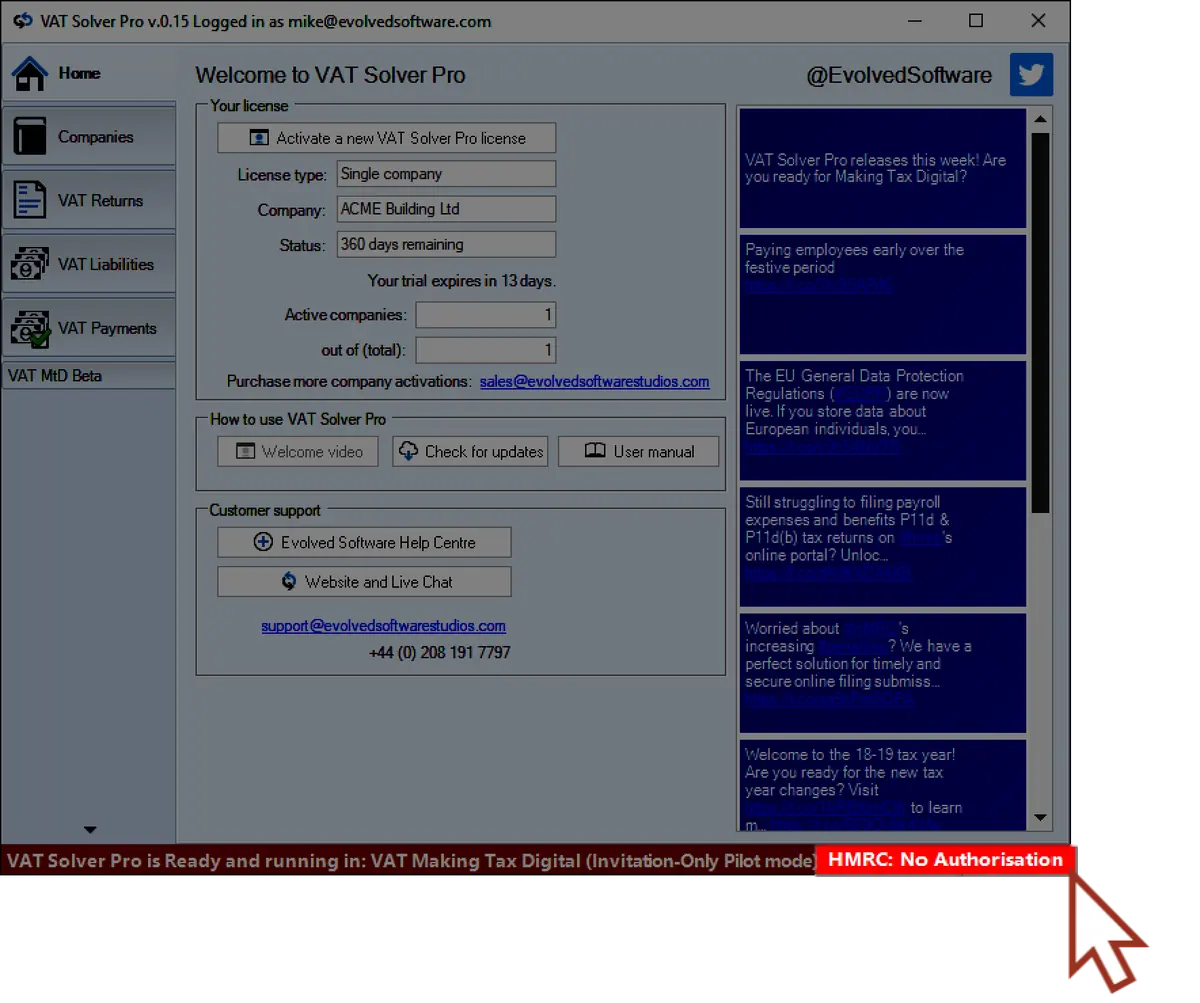Open support@evolvedsoftwarestudios.com email link
This screenshot has height=1003, width=1200.
point(383,626)
